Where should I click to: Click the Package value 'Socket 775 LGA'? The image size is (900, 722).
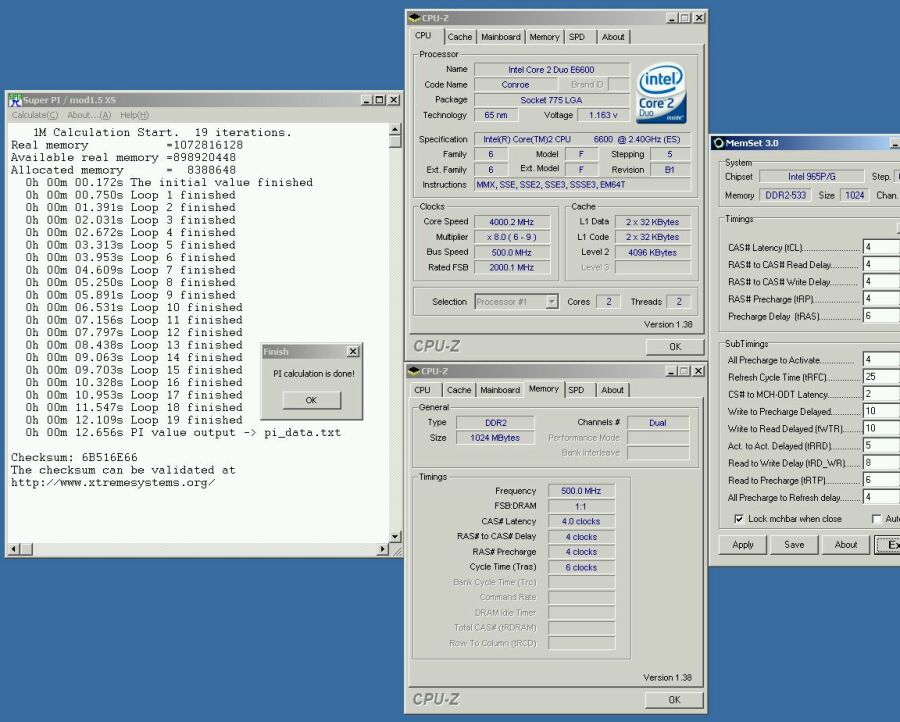(x=551, y=100)
